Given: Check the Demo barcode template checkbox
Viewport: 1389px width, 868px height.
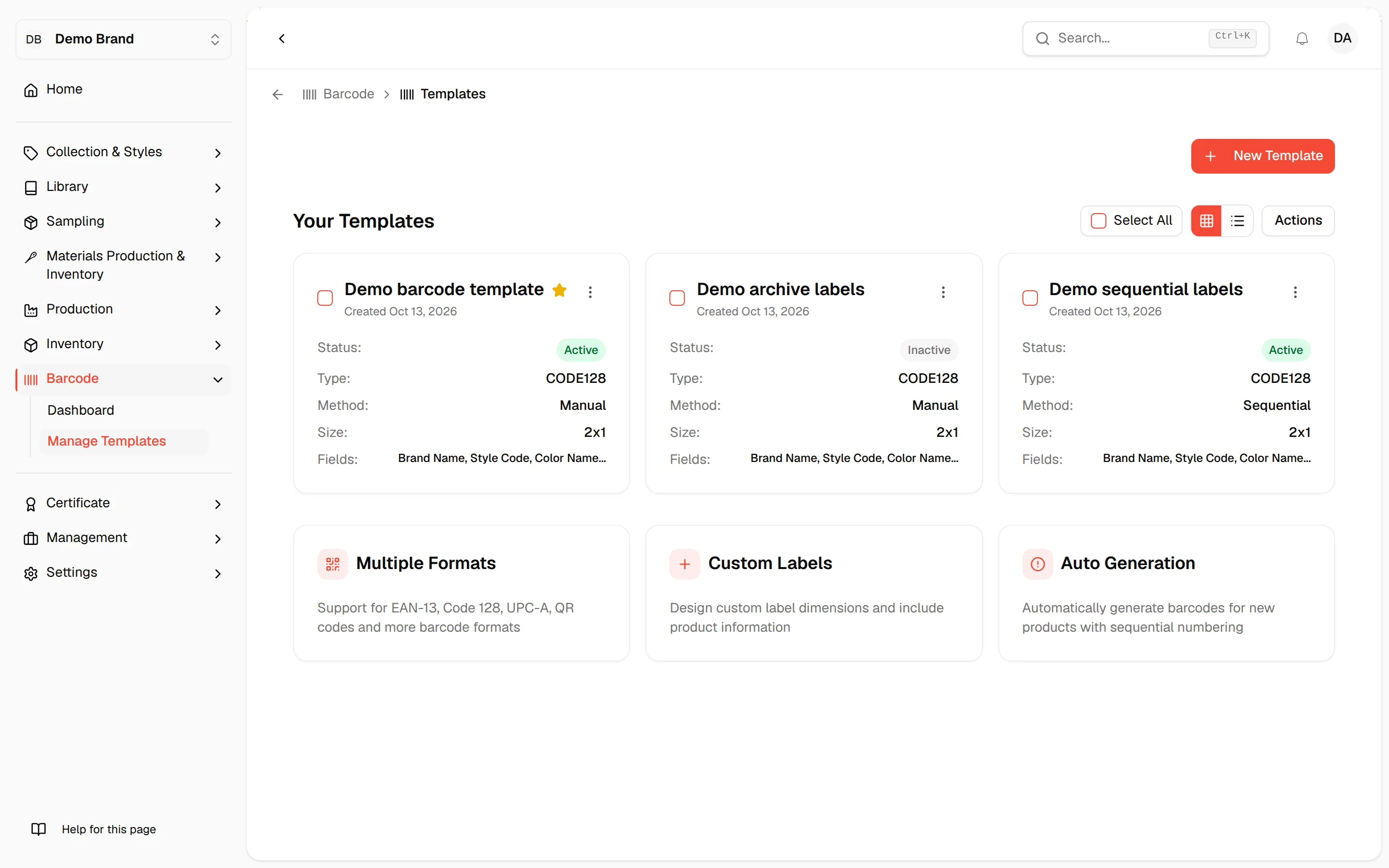Looking at the screenshot, I should [325, 298].
